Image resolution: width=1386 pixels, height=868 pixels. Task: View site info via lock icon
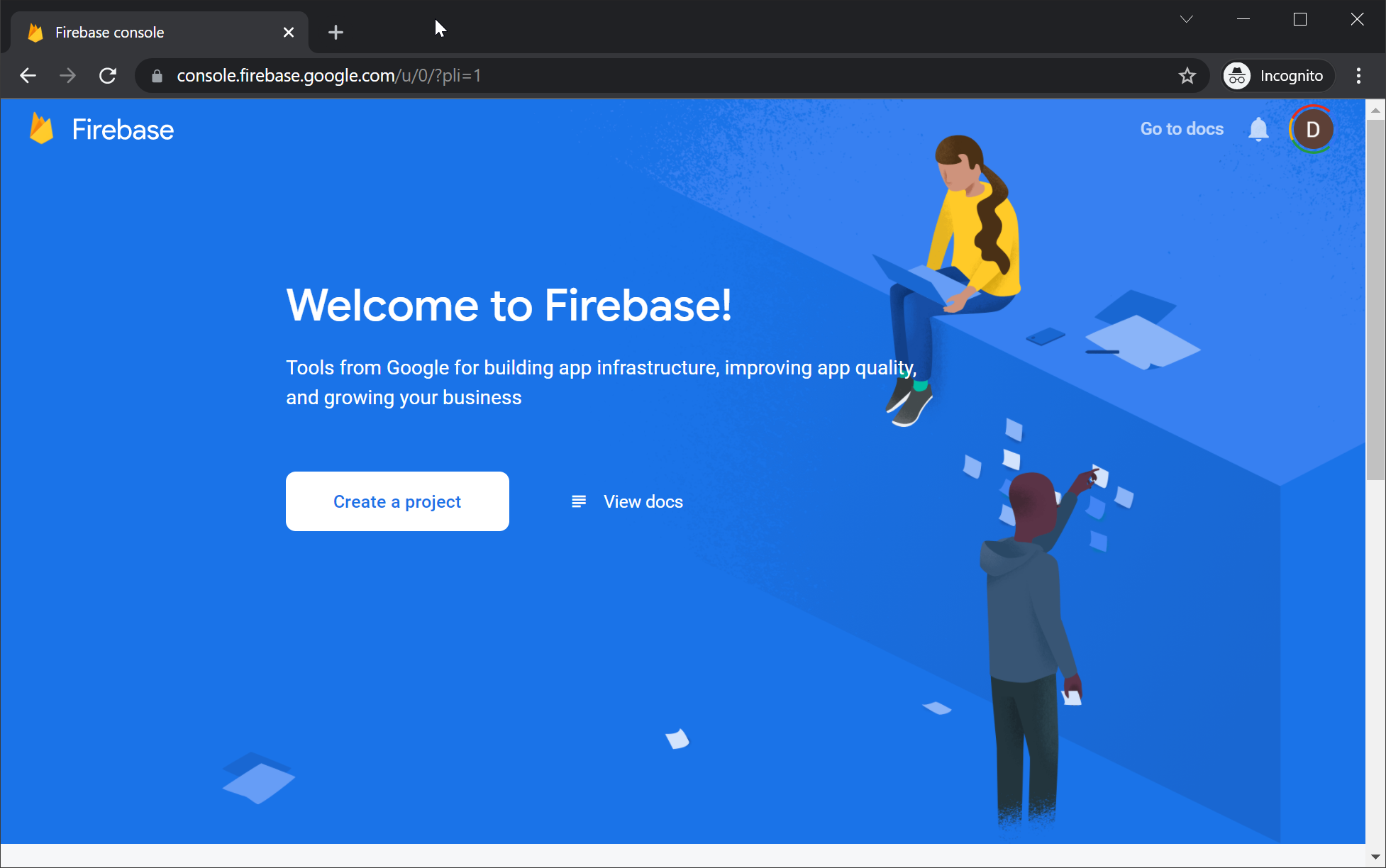point(157,76)
